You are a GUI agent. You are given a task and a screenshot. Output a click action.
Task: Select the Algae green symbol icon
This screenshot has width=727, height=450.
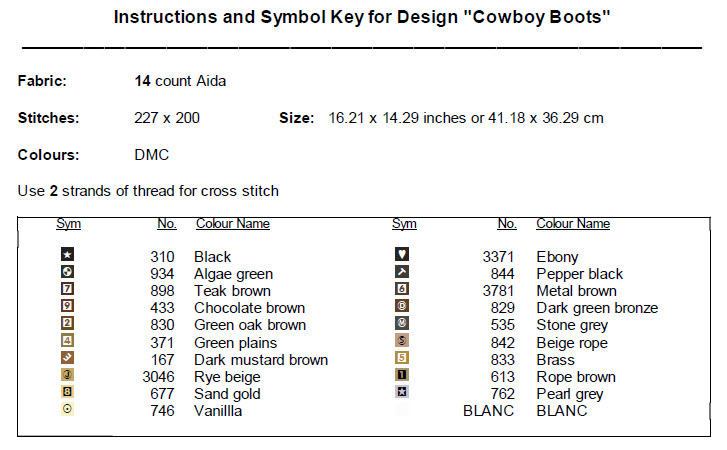[x=68, y=273]
